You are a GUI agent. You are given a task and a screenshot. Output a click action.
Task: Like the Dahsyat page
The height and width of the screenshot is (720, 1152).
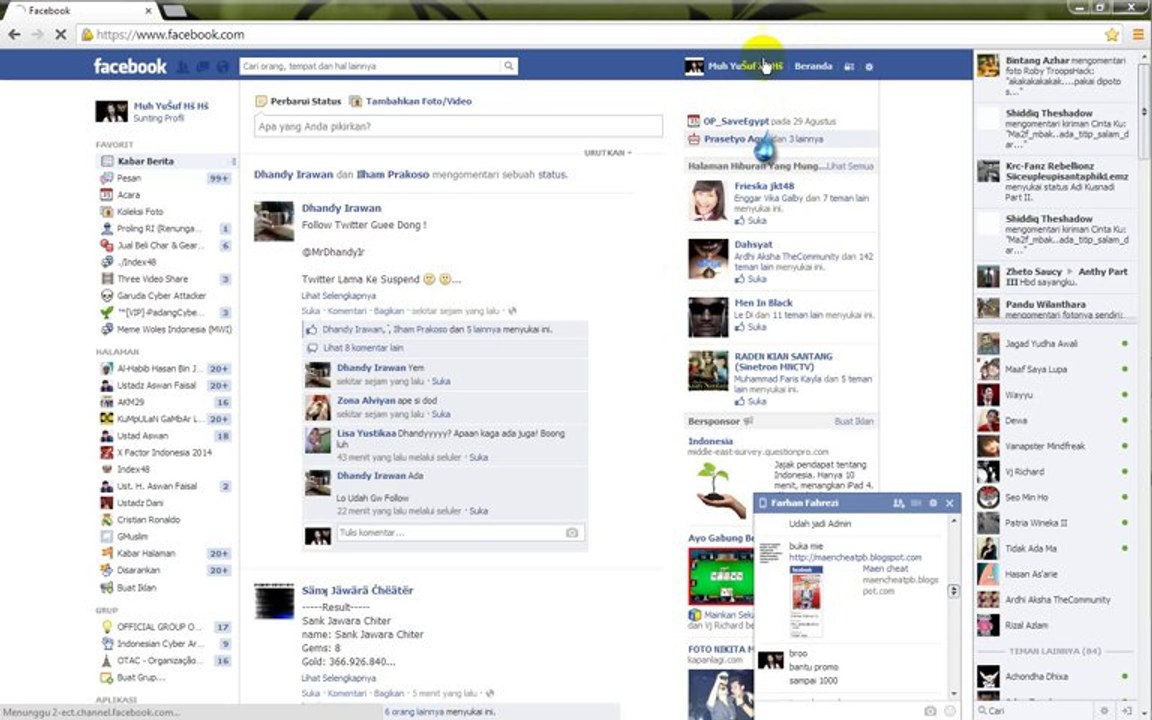click(x=751, y=279)
